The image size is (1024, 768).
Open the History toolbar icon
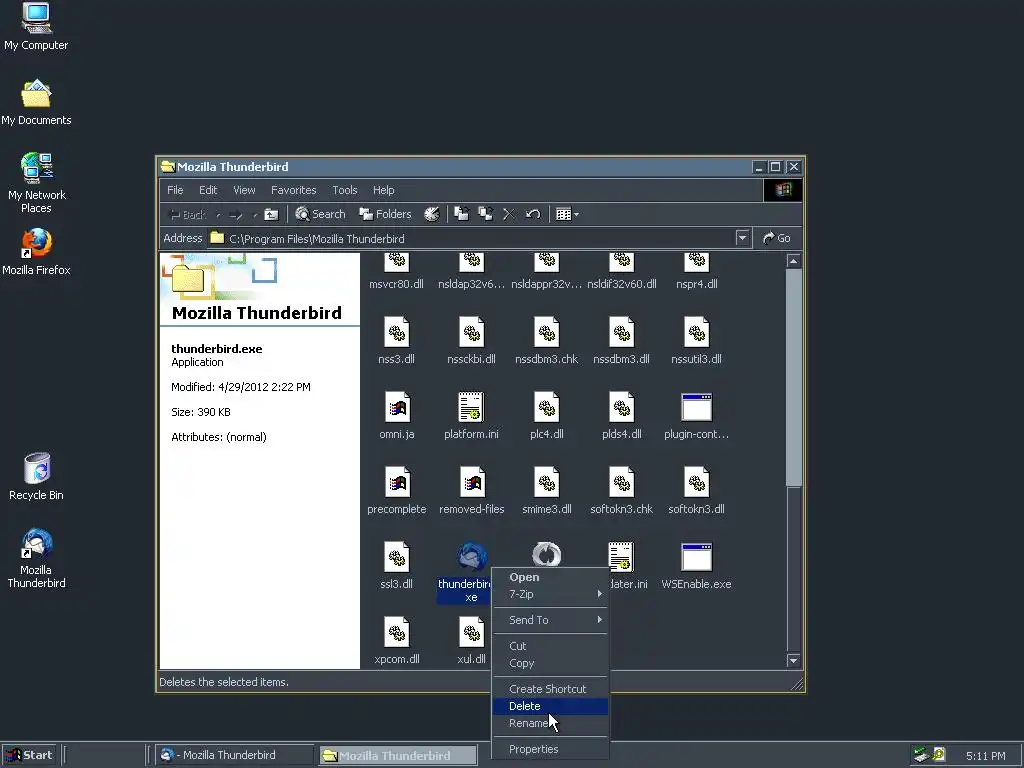tap(432, 214)
